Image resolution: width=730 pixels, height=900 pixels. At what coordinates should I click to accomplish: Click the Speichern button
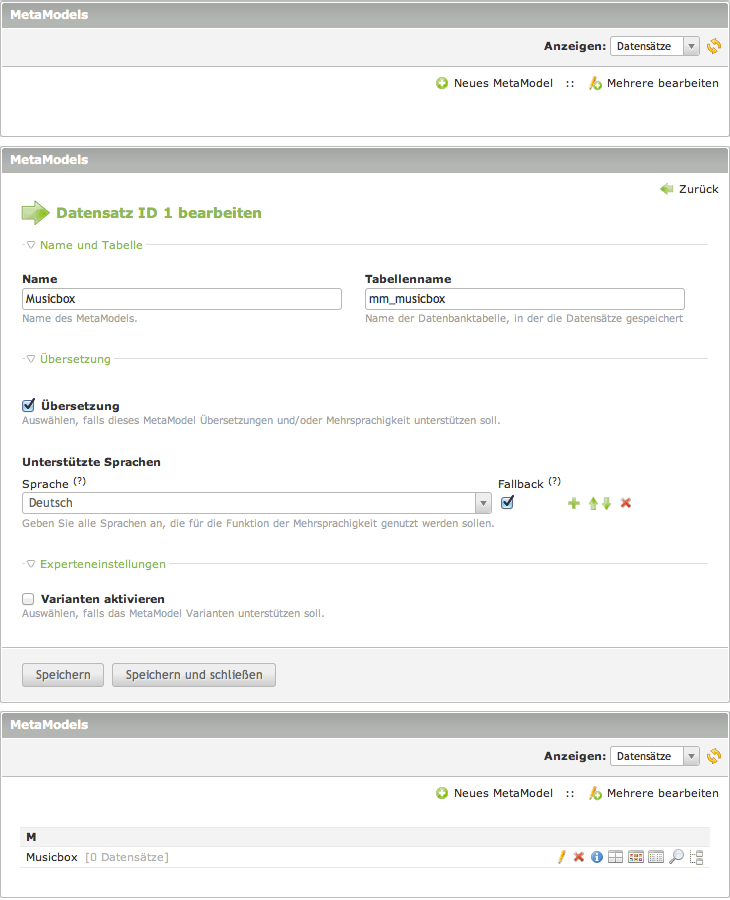[x=63, y=675]
